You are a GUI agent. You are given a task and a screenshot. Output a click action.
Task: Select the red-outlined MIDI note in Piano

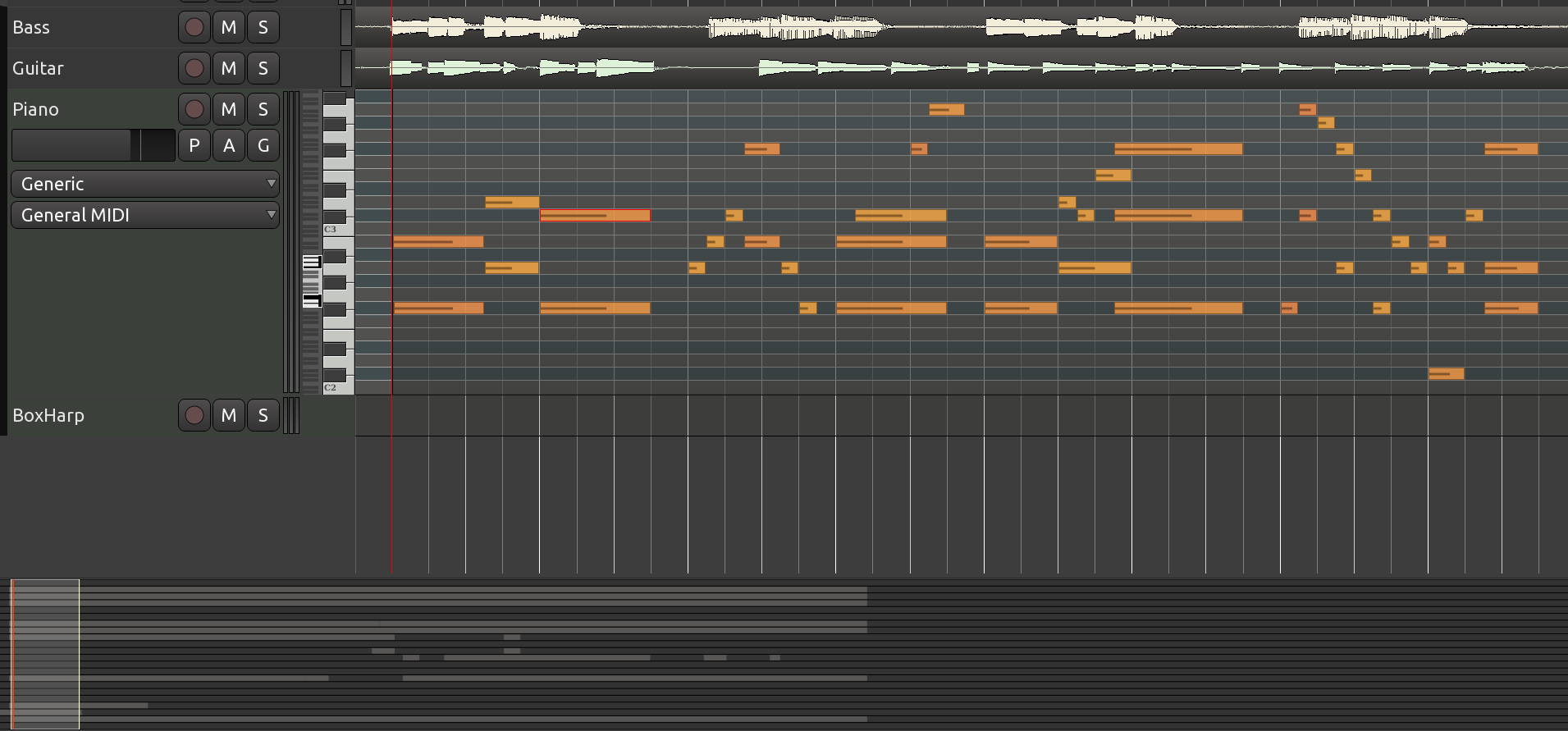pyautogui.click(x=595, y=215)
